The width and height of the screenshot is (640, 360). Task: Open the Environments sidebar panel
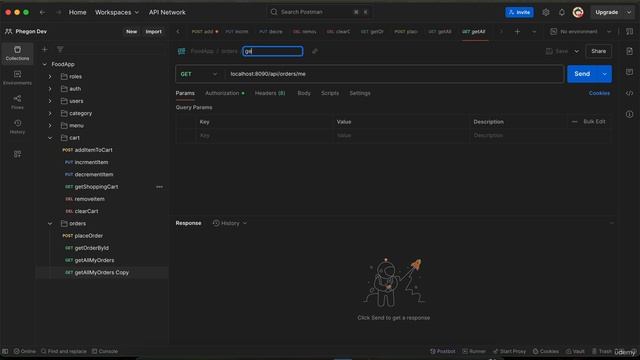tap(17, 78)
